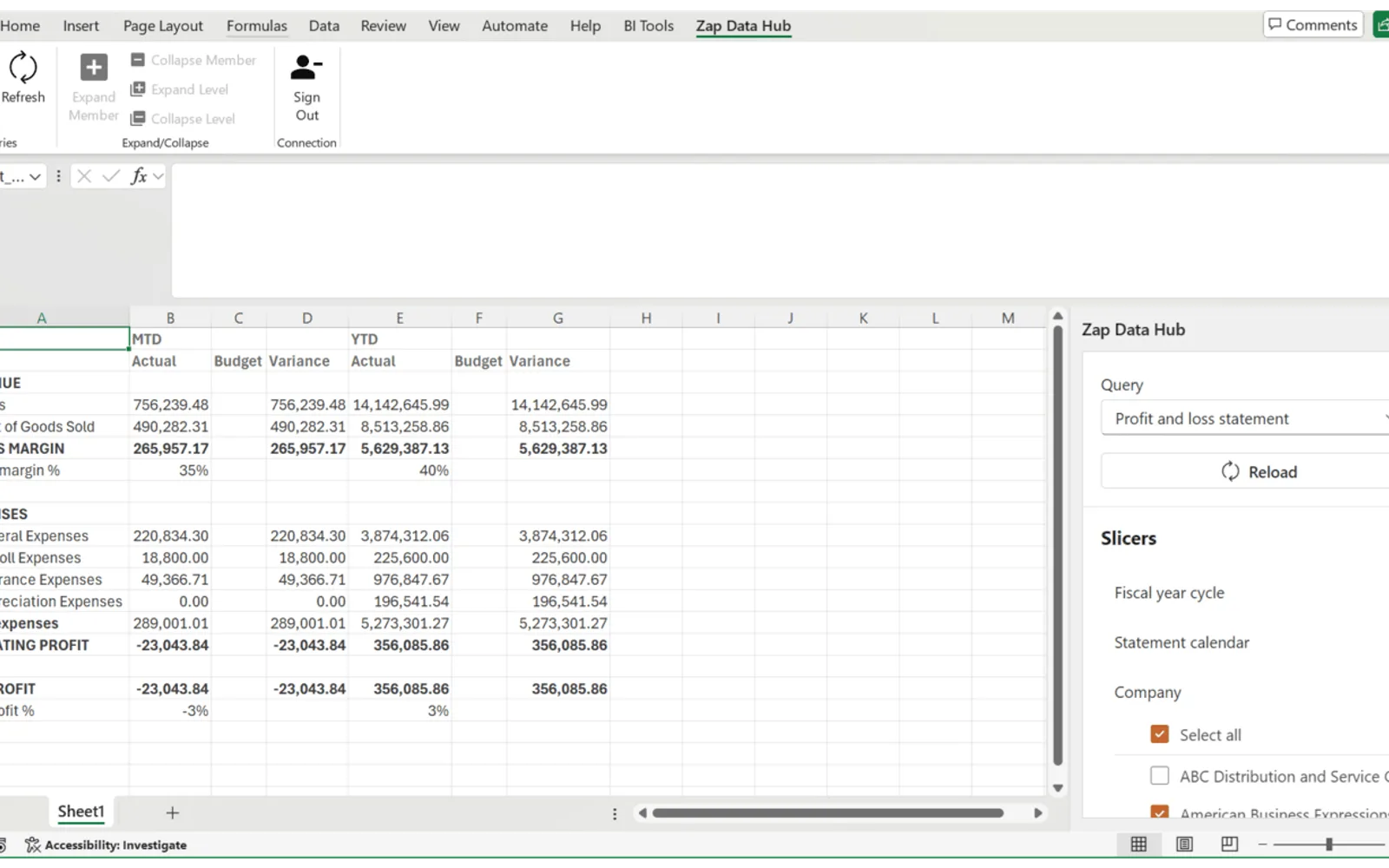Select the Sheet1 worksheet tab
1389x868 pixels.
[81, 812]
